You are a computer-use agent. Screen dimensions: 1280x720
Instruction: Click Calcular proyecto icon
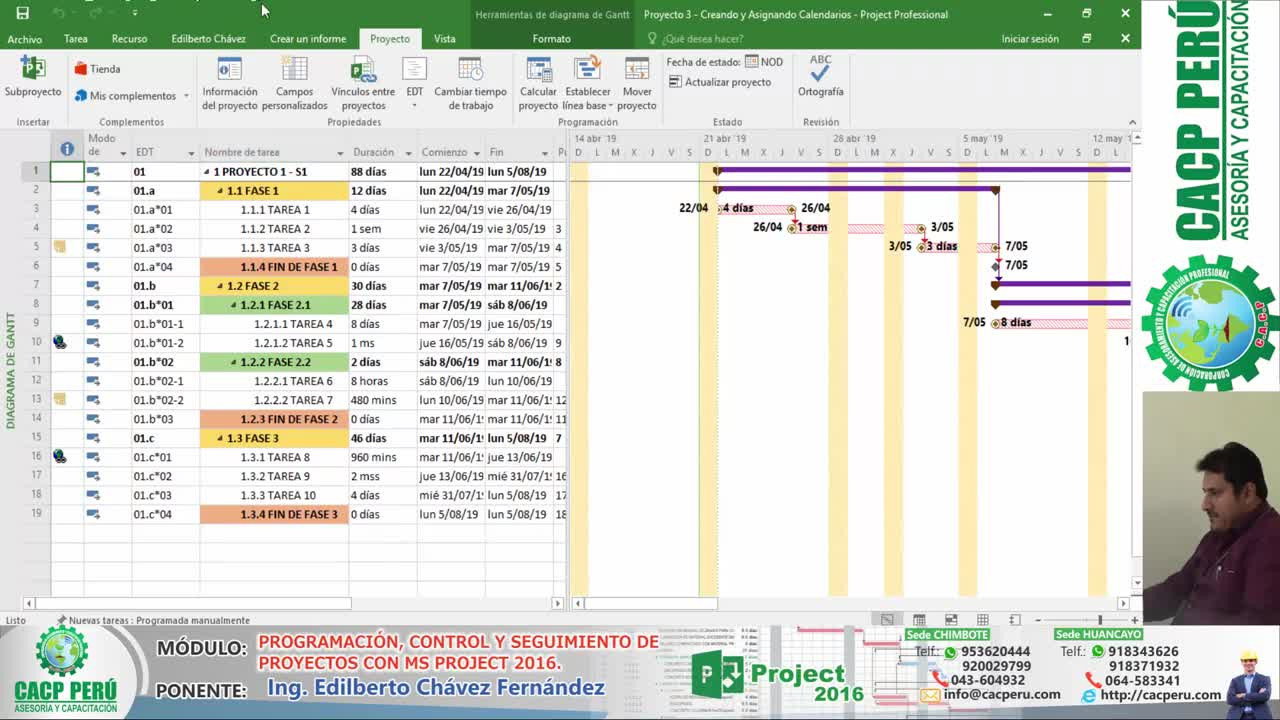coord(538,70)
